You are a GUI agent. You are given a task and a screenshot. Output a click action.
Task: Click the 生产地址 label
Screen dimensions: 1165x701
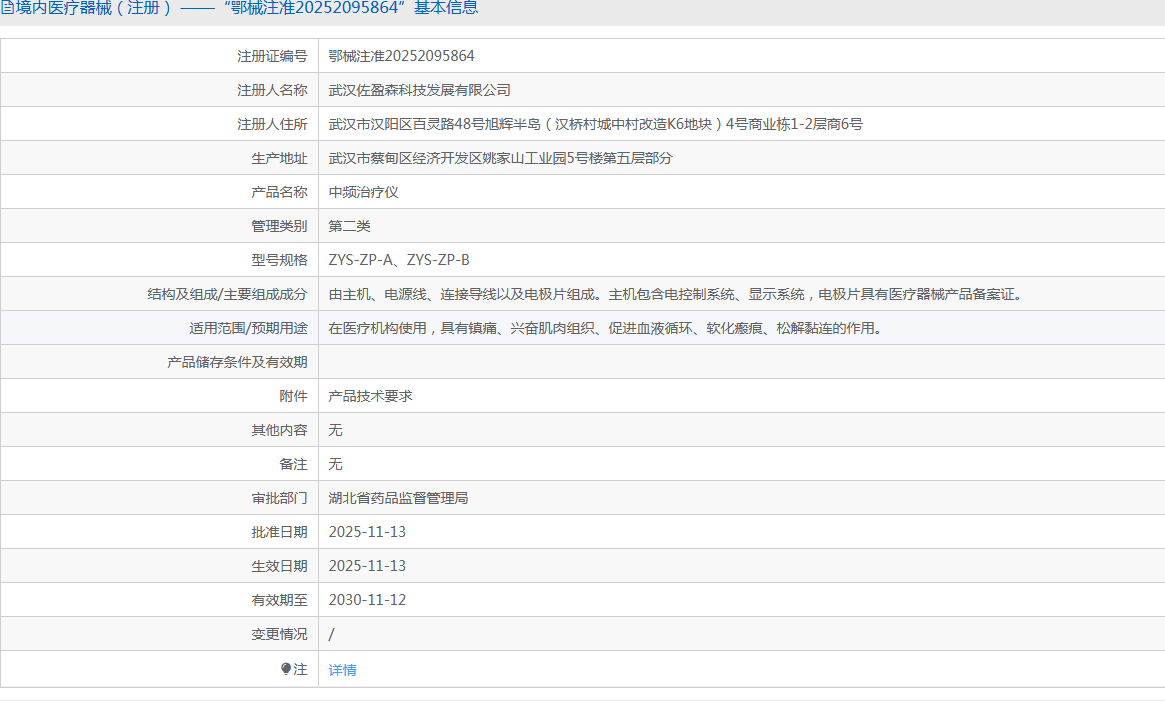pos(279,158)
